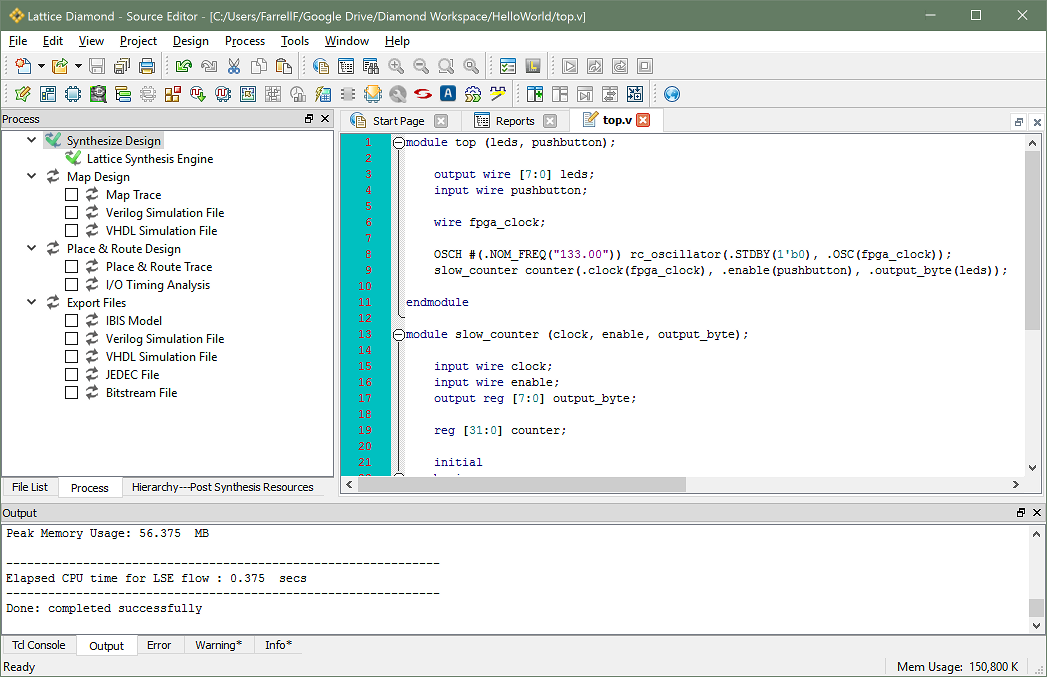This screenshot has width=1047, height=677.
Task: Enable the Map Trace checkbox
Action: pos(71,195)
